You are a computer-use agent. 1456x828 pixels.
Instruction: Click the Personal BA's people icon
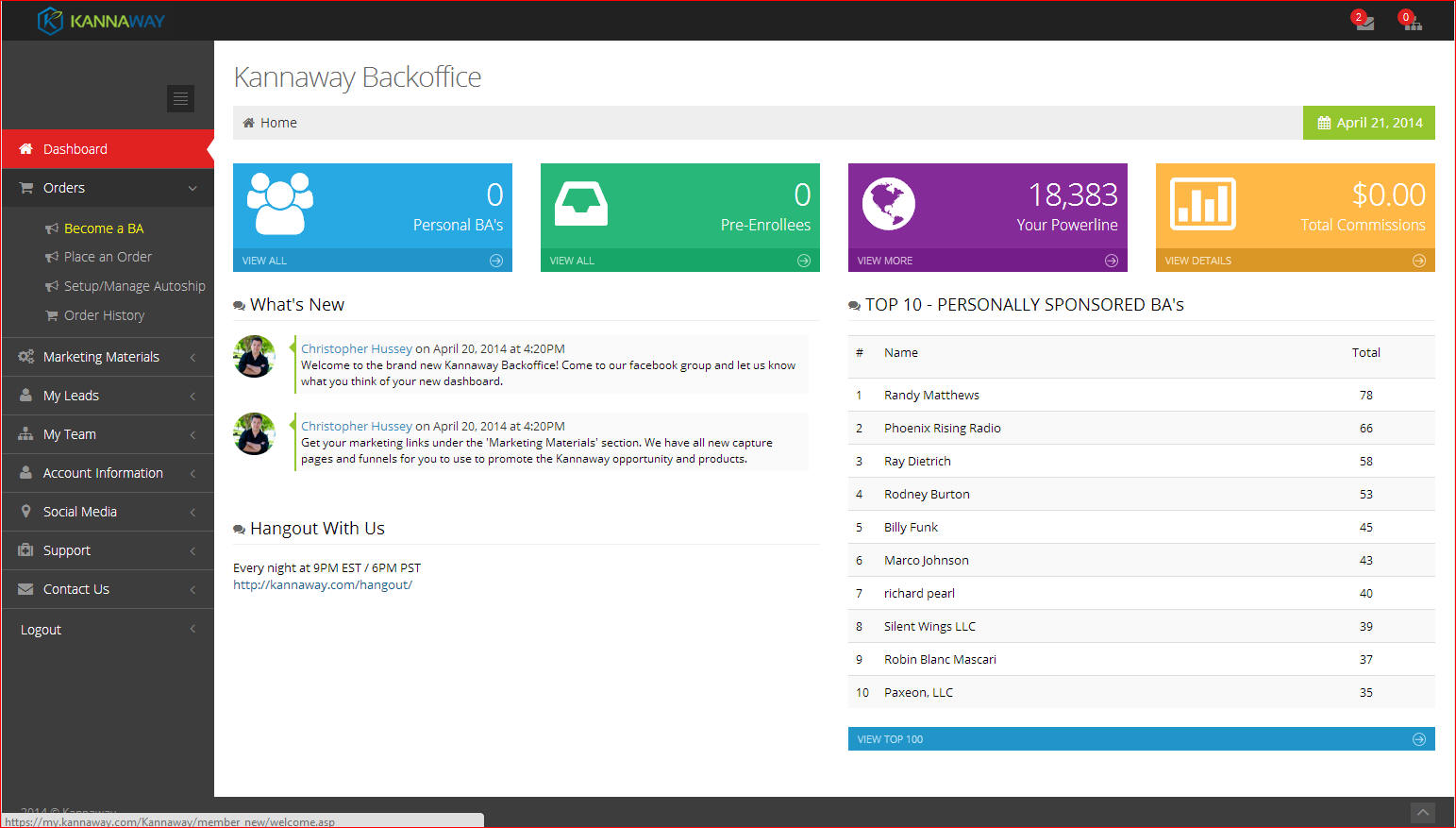coord(279,203)
